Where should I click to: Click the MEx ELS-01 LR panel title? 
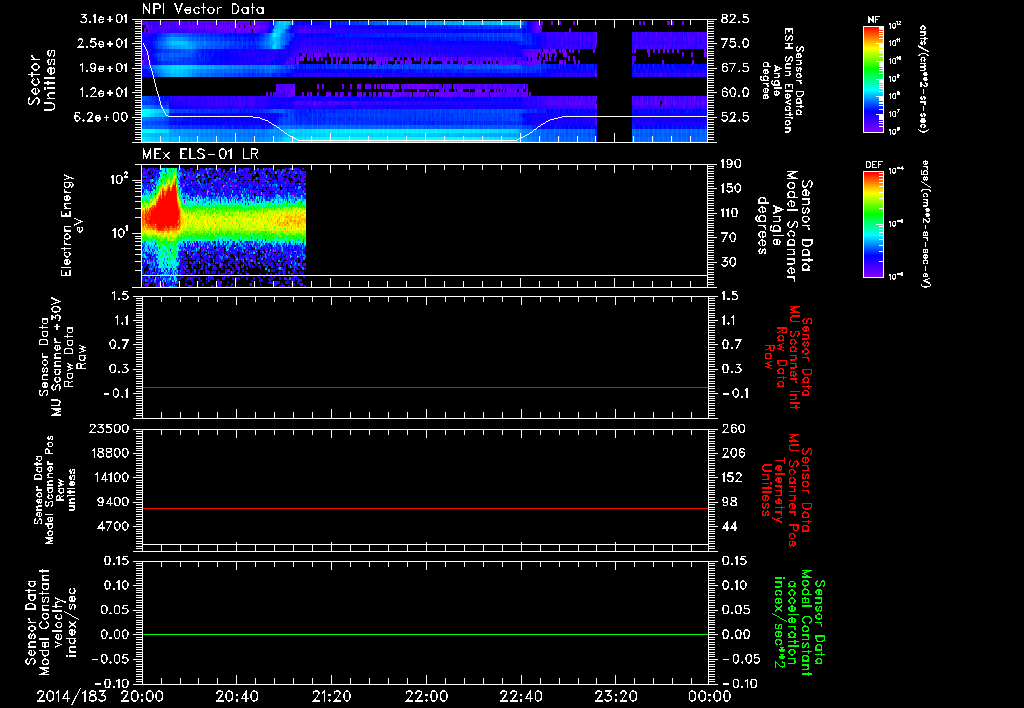click(x=200, y=155)
